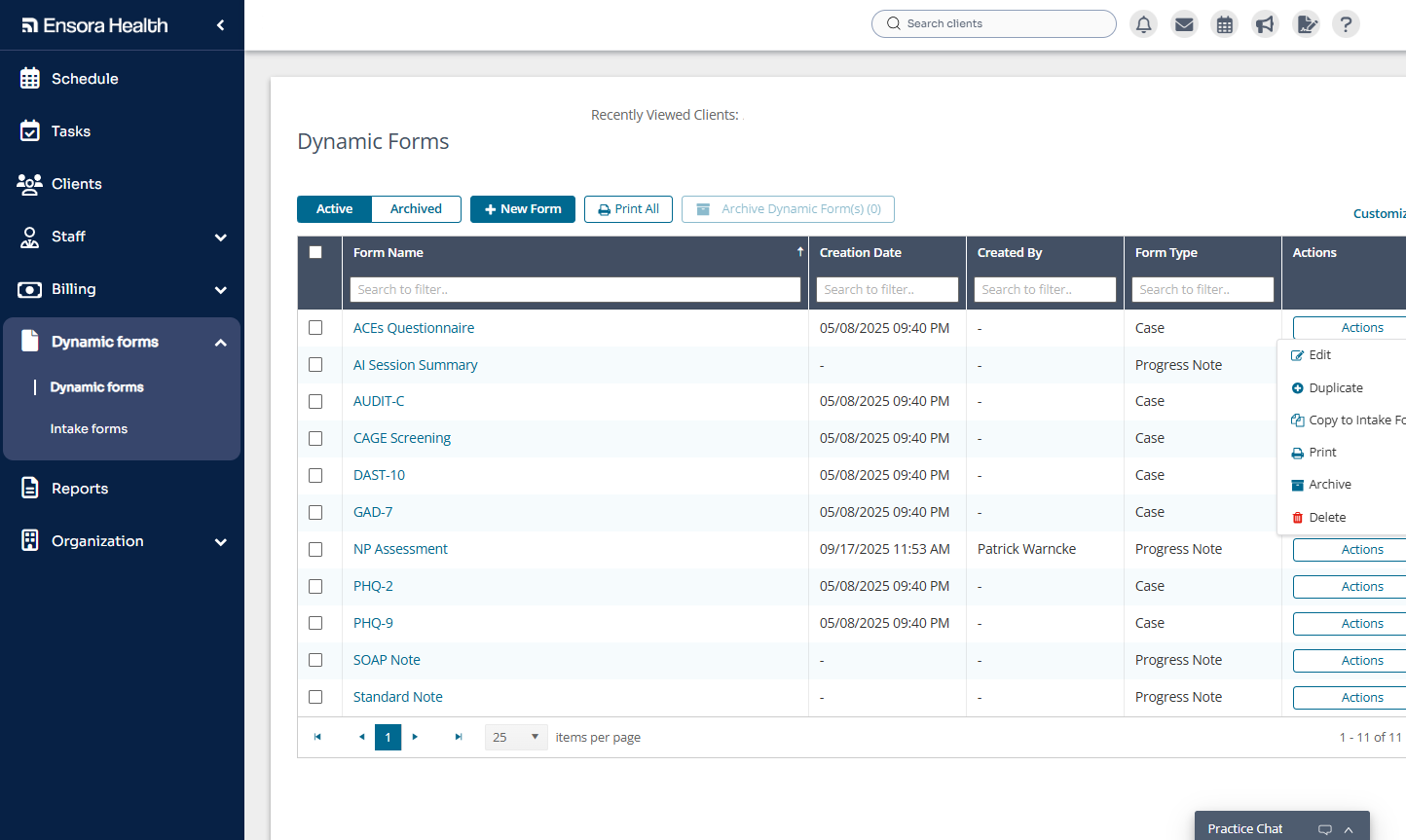This screenshot has width=1406, height=840.
Task: Open the items per page dropdown
Action: pos(516,737)
